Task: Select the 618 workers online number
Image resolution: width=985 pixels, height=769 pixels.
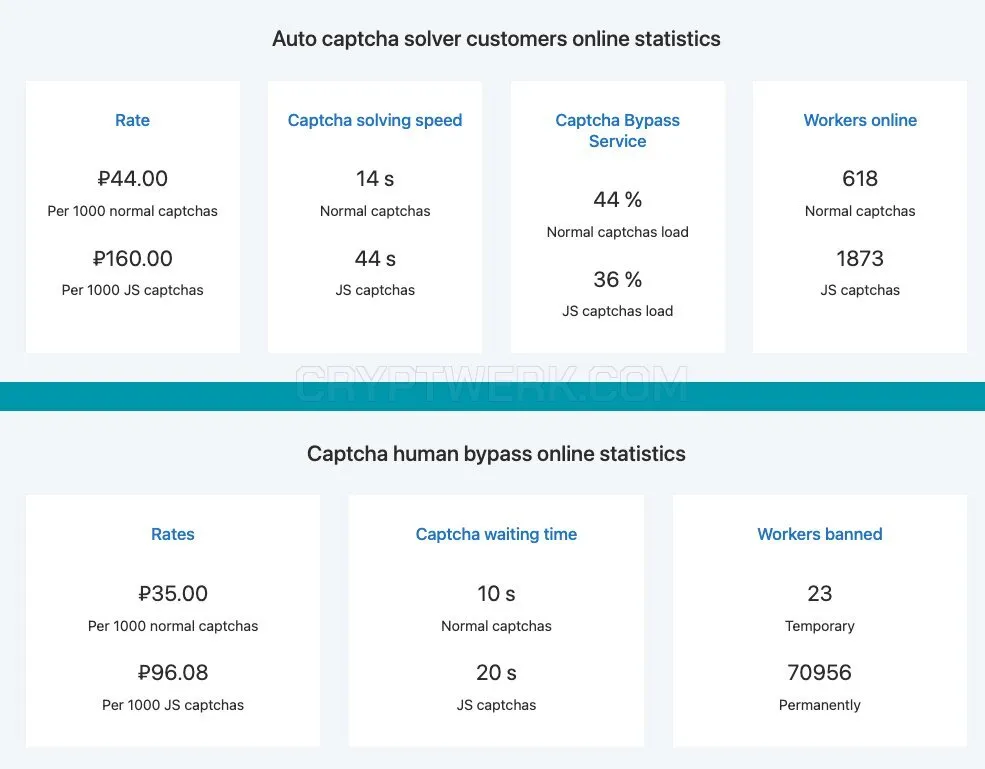Action: [x=860, y=178]
